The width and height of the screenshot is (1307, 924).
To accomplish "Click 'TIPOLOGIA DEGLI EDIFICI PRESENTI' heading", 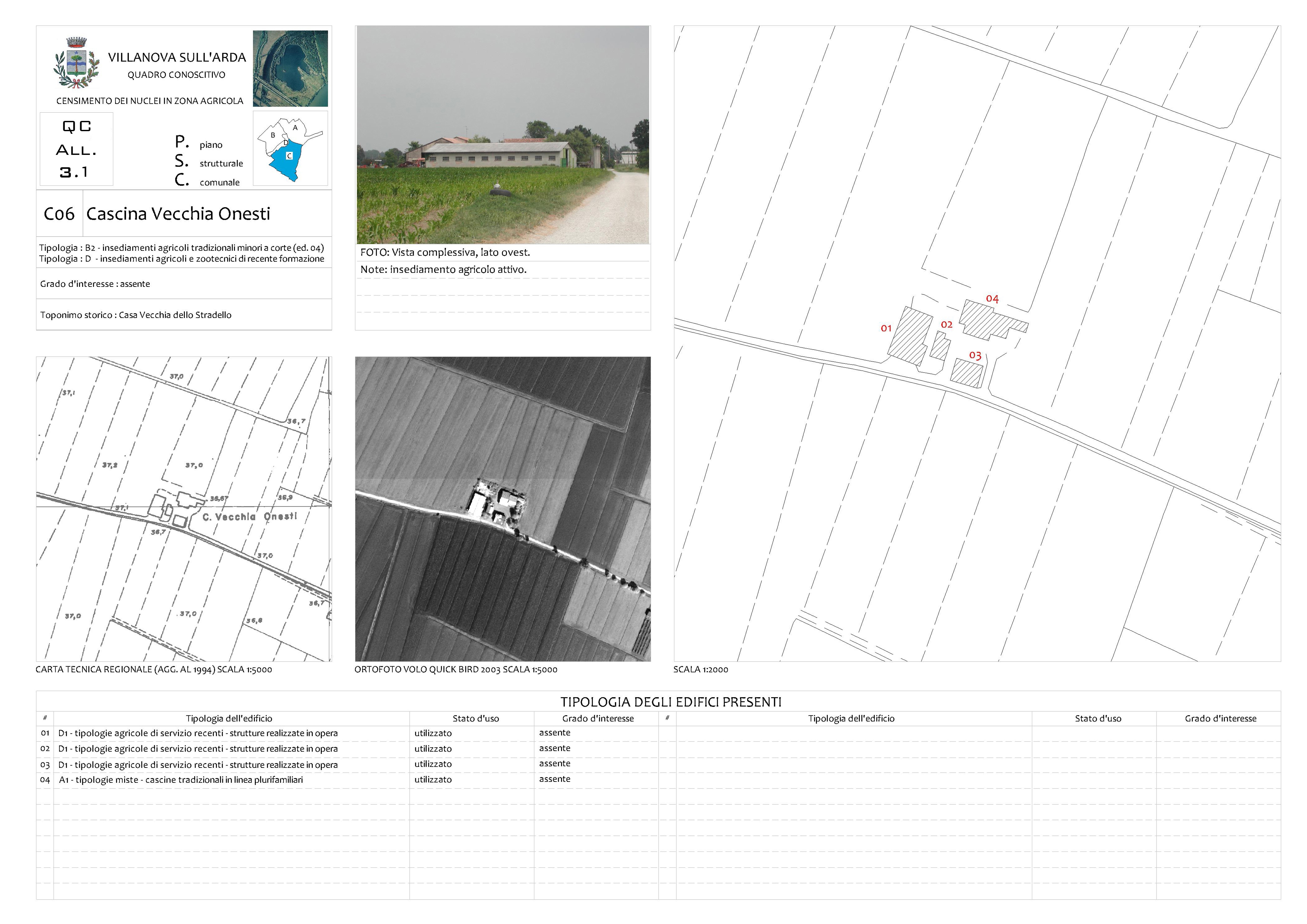I will (x=671, y=702).
